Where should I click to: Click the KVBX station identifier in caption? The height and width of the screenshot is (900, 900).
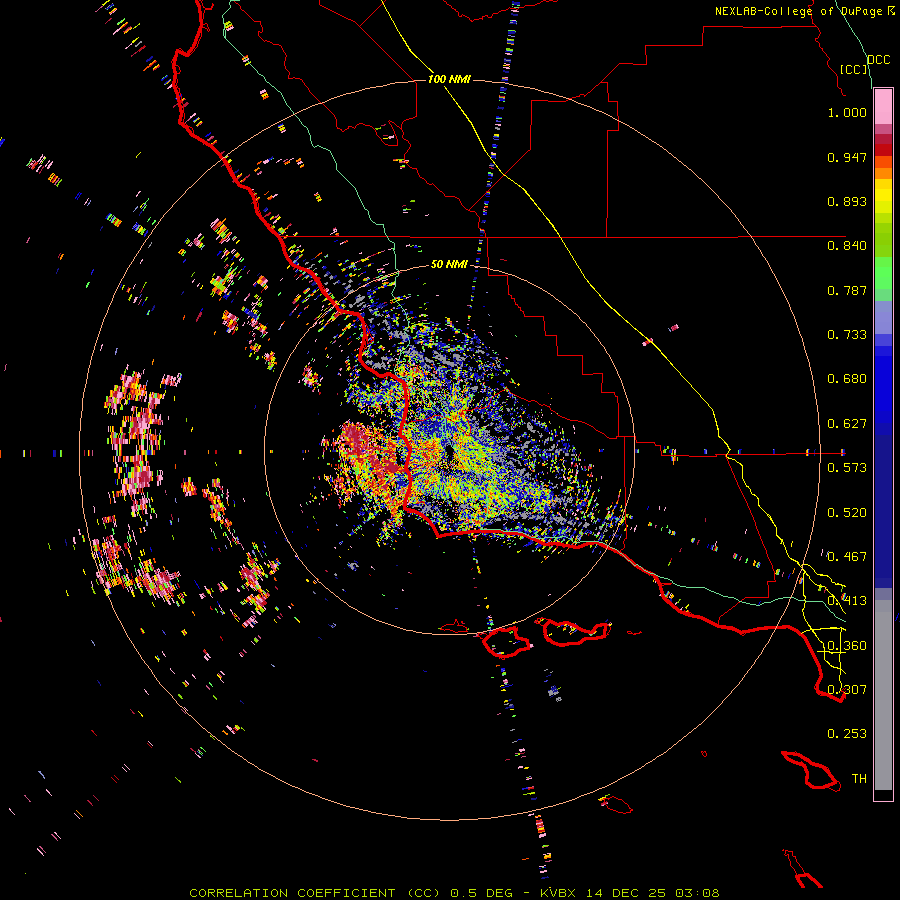pyautogui.click(x=558, y=893)
